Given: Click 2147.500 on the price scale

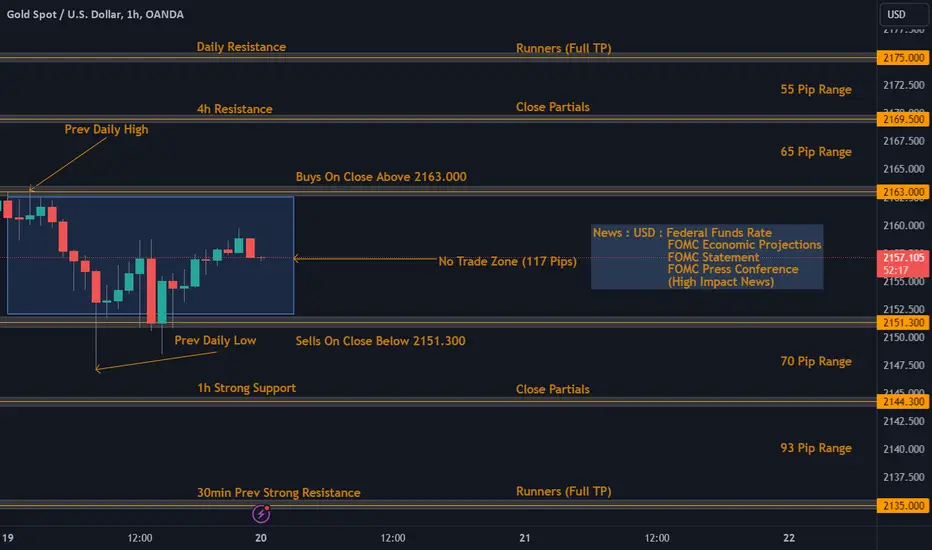Looking at the screenshot, I should point(903,366).
